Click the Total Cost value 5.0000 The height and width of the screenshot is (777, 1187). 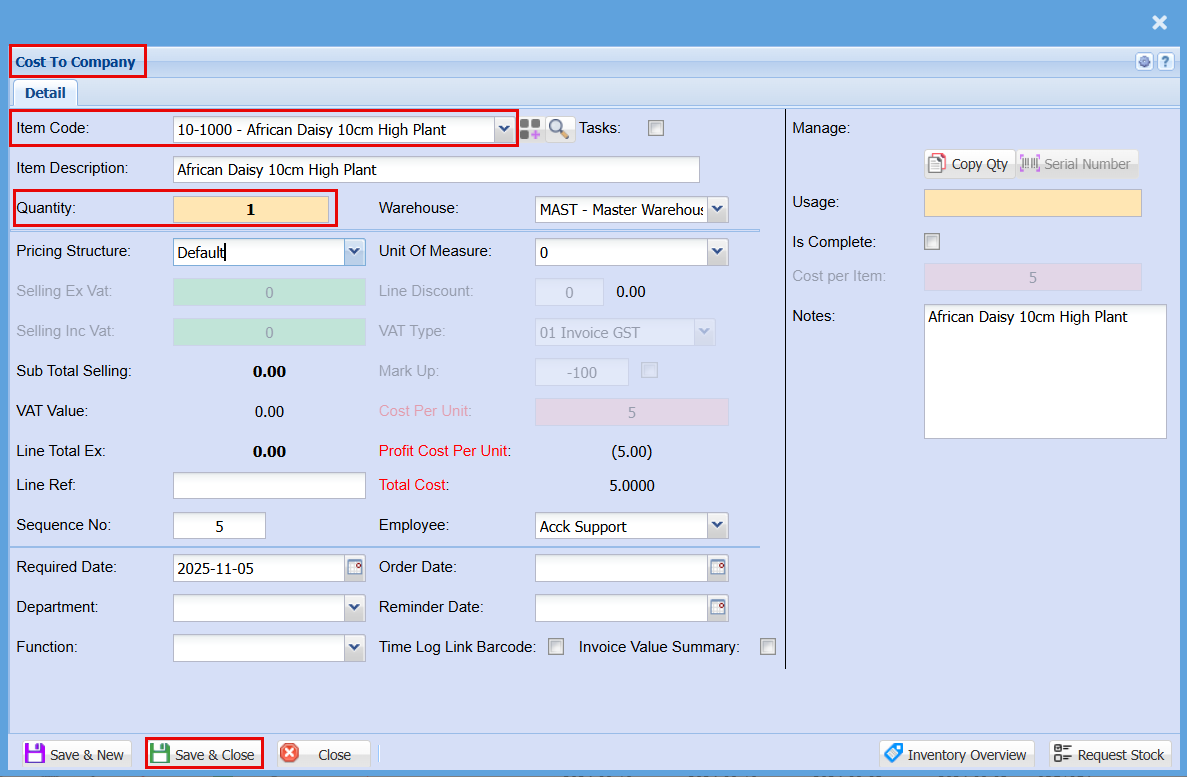(632, 485)
